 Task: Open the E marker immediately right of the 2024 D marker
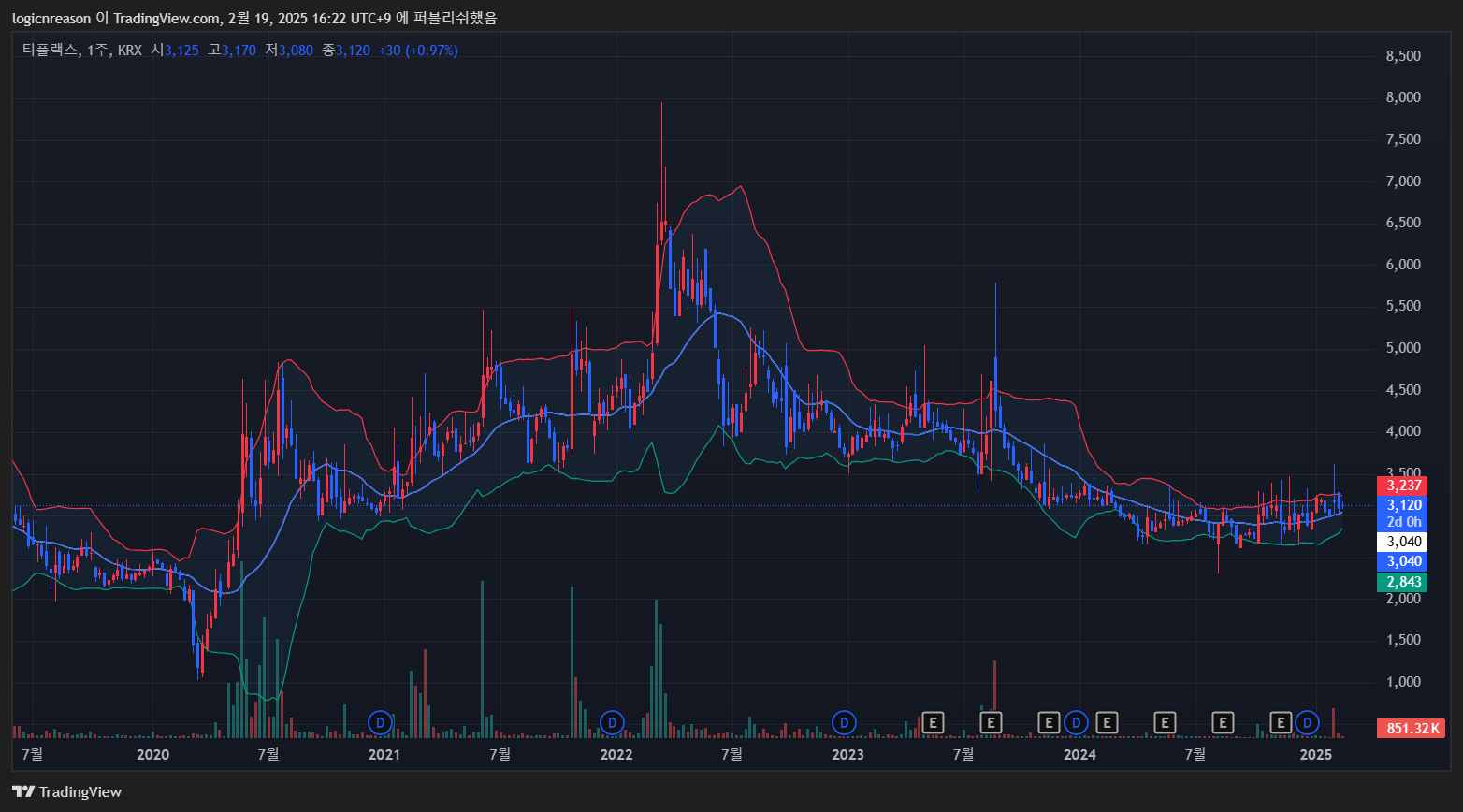pos(1108,722)
